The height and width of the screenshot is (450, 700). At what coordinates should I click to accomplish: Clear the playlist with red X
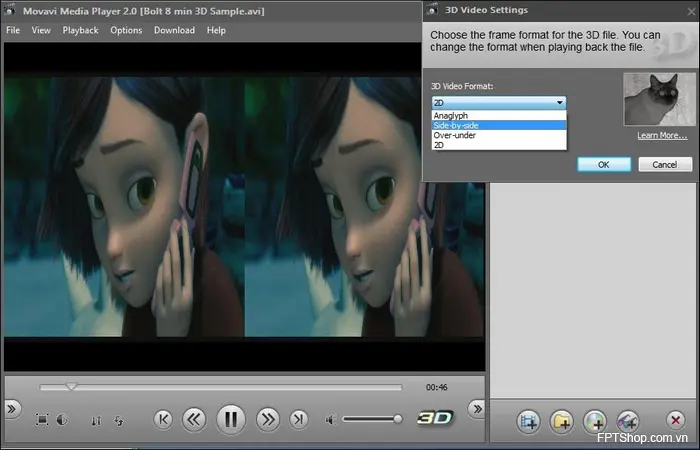tap(676, 421)
